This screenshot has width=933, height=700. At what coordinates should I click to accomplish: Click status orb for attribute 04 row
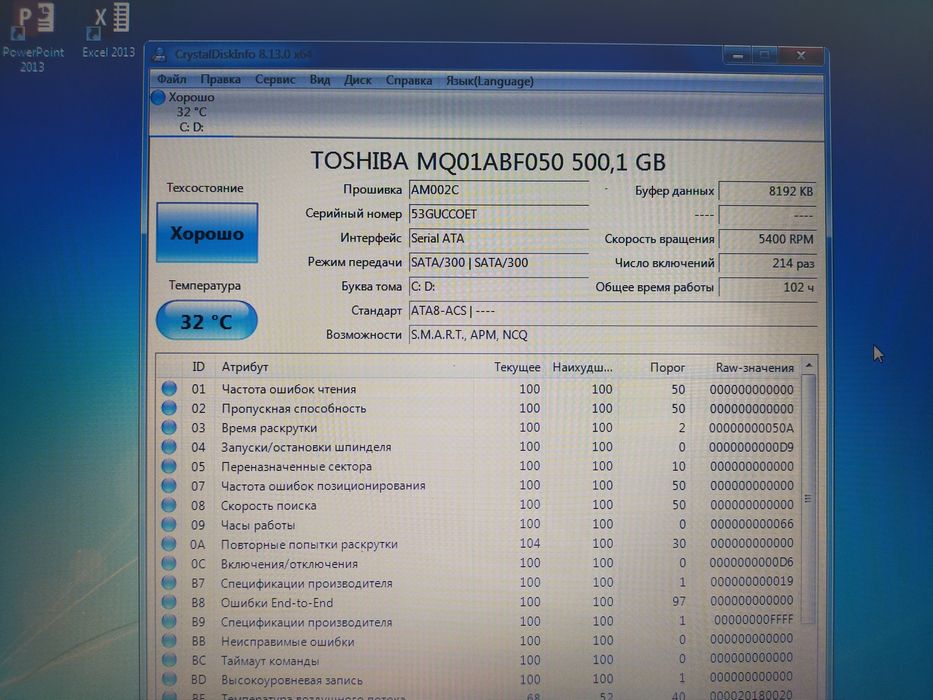pyautogui.click(x=169, y=447)
